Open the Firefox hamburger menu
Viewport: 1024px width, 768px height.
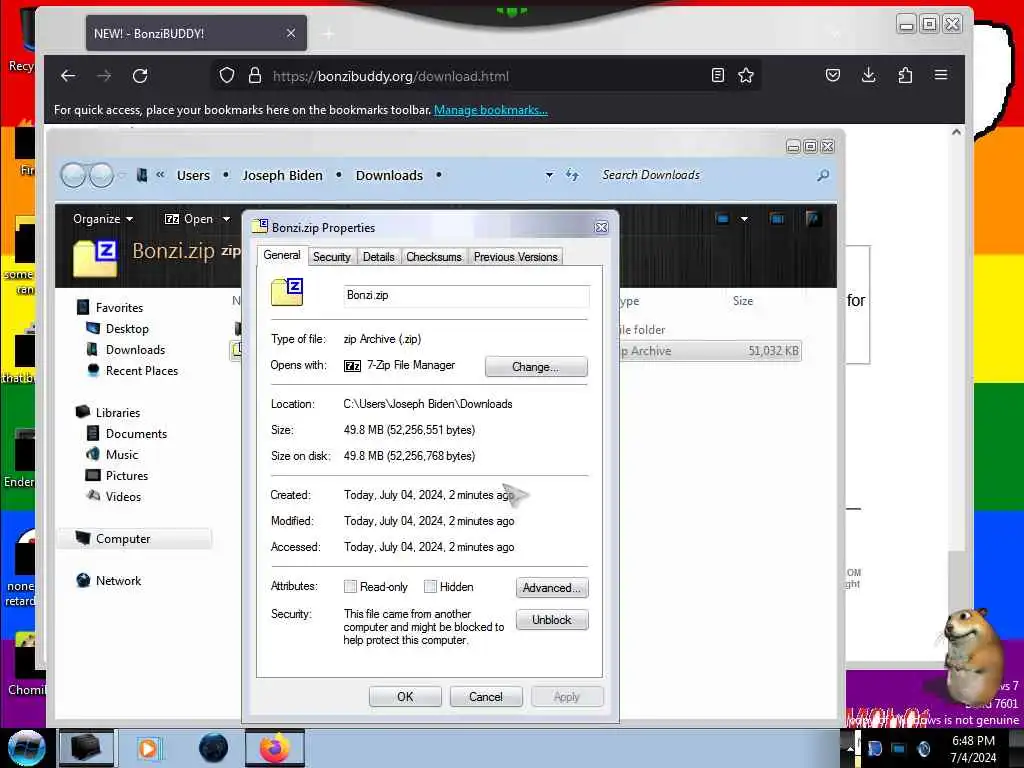coord(941,75)
